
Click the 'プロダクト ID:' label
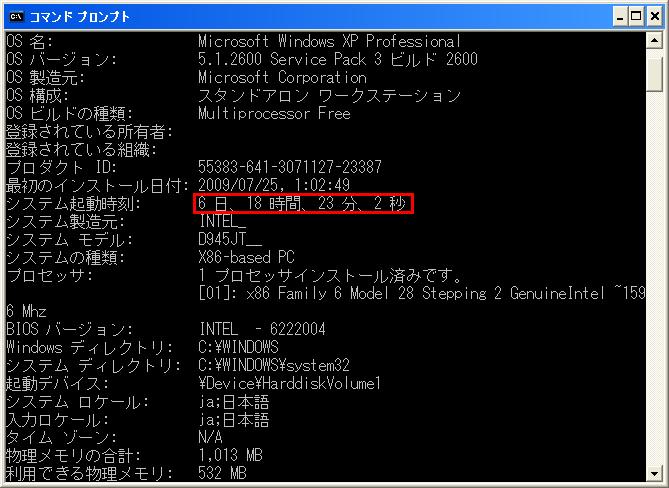click(x=61, y=167)
